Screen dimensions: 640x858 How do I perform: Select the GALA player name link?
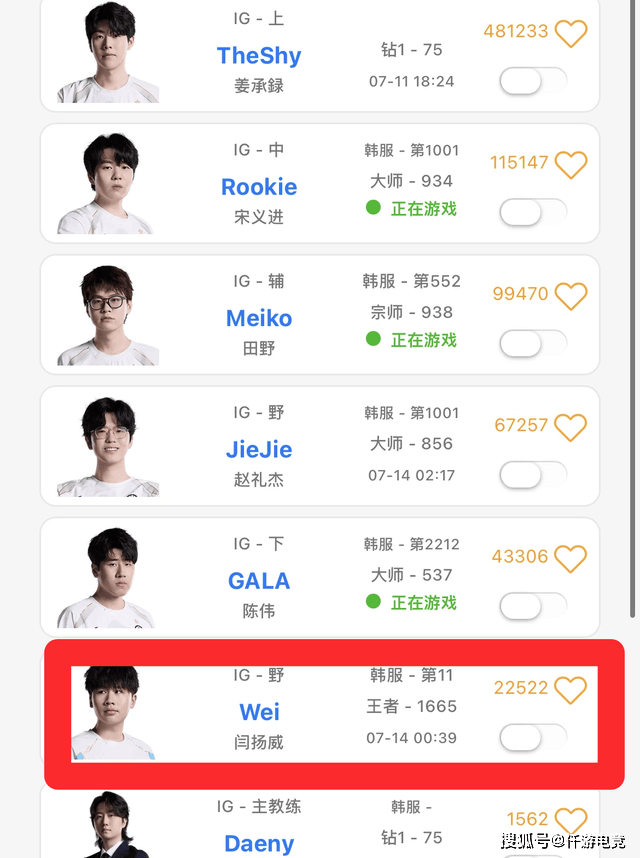258,581
